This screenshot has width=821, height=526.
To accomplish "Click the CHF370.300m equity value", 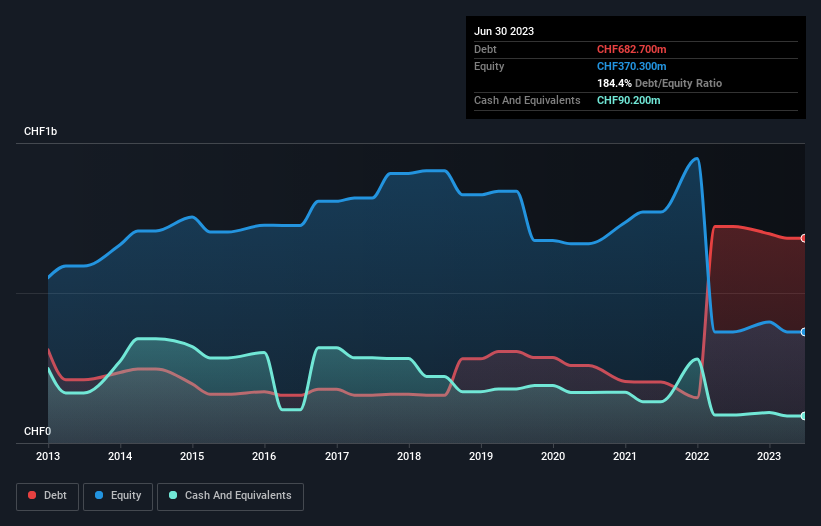I will 631,66.
